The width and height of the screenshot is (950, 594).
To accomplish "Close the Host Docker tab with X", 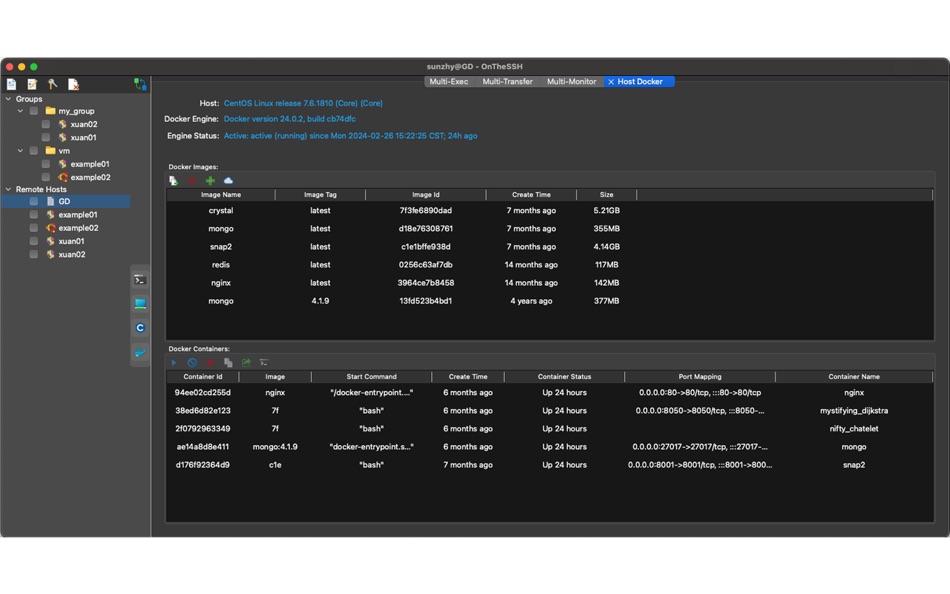I will (611, 82).
